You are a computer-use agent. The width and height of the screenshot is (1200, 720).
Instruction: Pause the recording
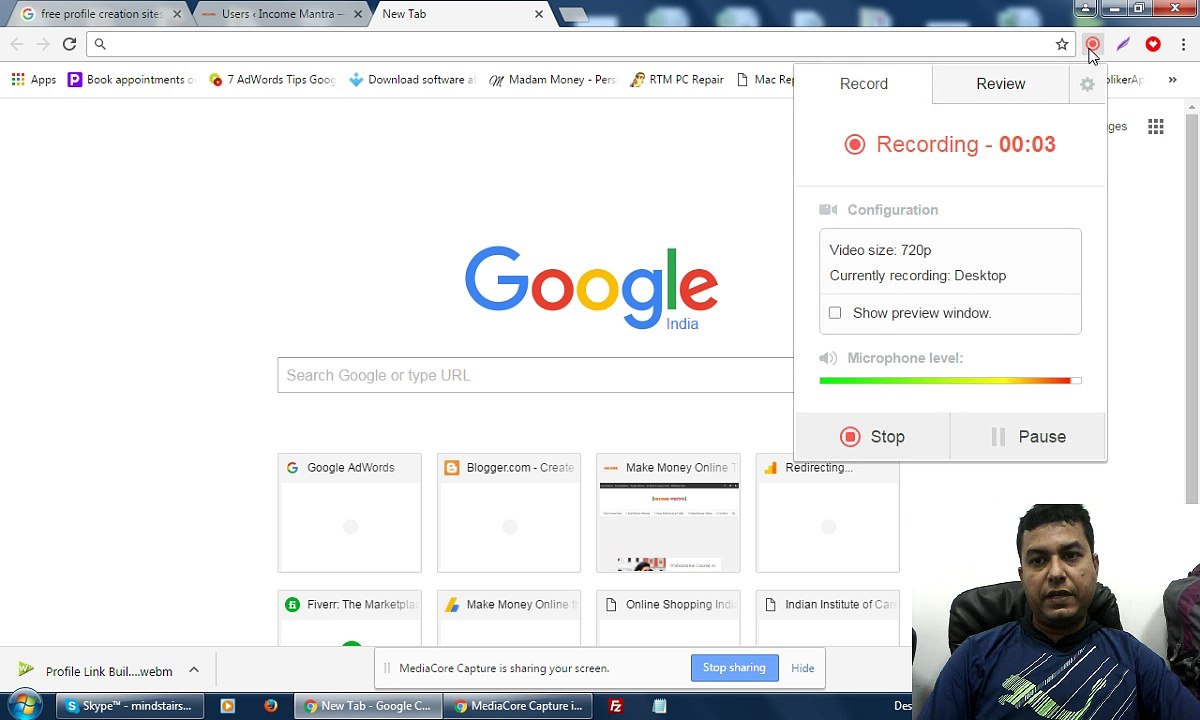[x=1028, y=437]
